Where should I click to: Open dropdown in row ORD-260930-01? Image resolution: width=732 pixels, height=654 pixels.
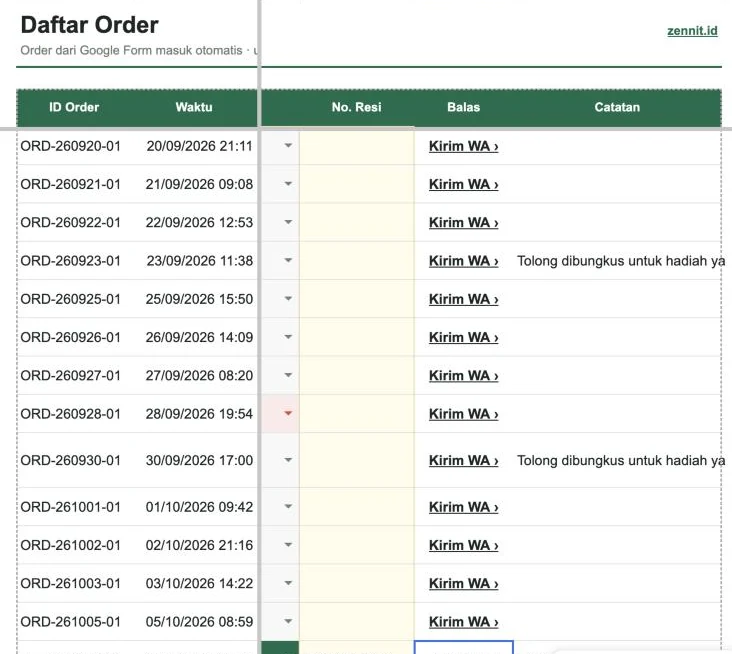point(288,460)
